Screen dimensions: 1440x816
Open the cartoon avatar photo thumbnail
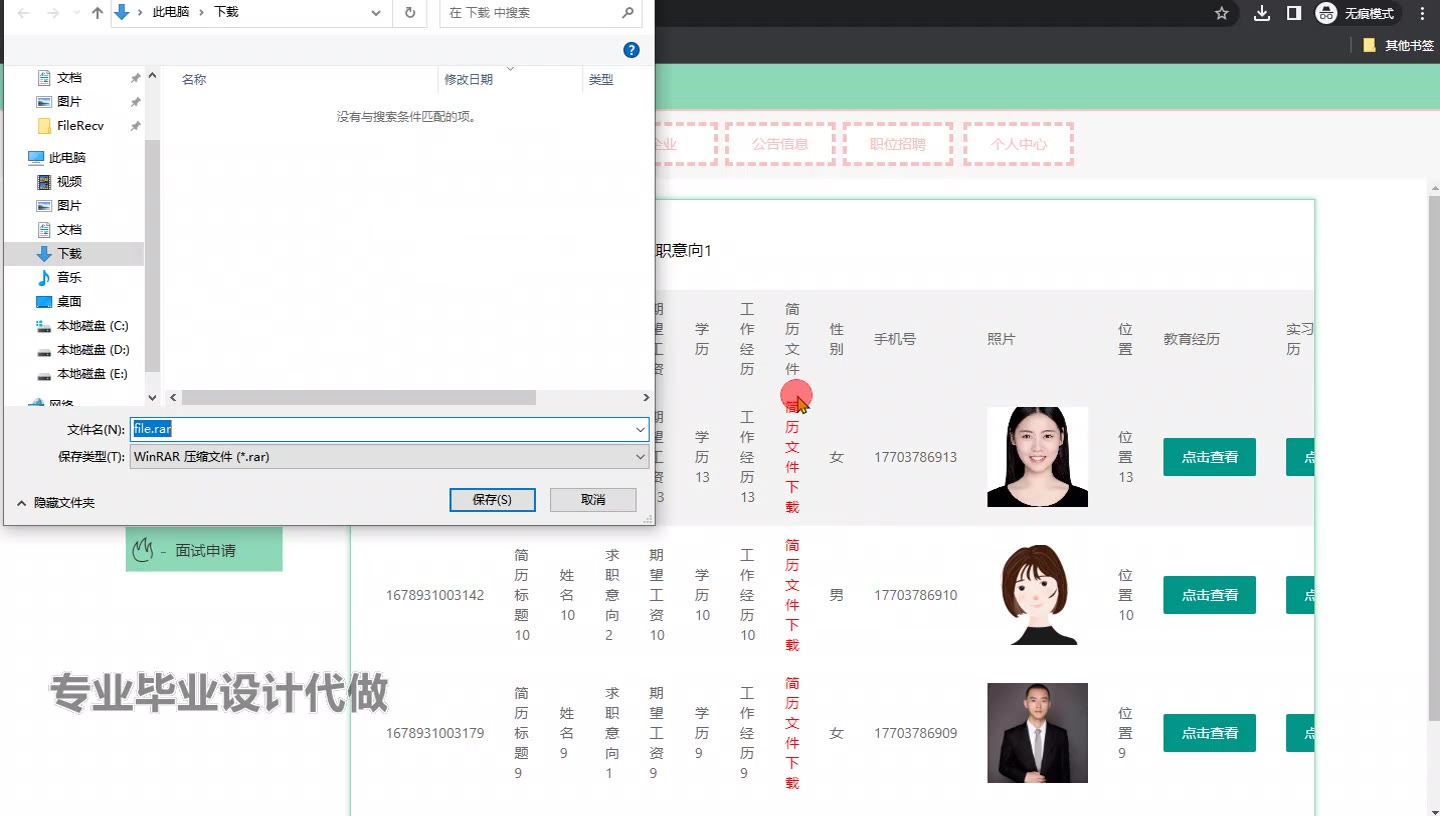tap(1037, 595)
